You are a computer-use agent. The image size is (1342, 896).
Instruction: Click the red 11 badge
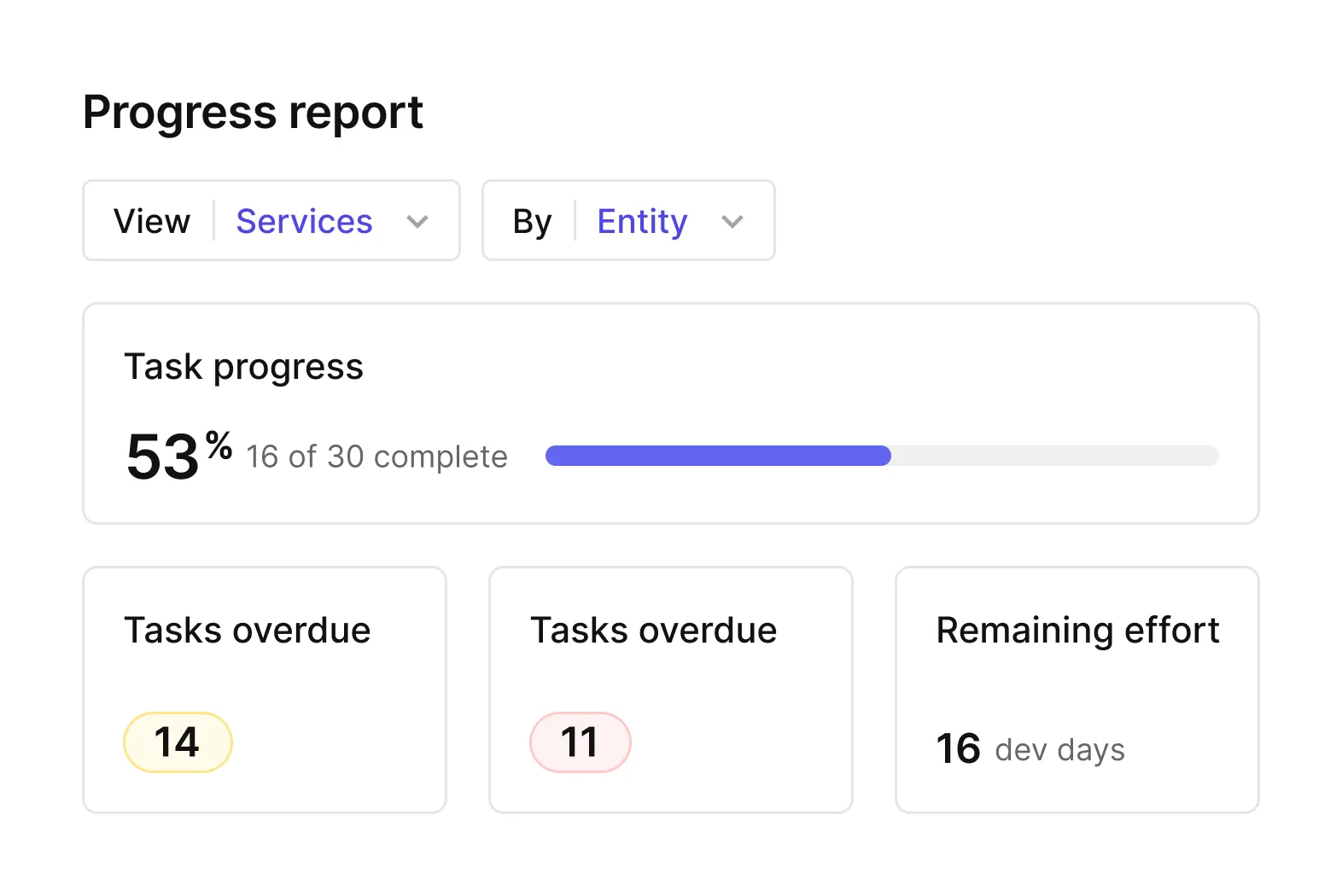point(580,742)
